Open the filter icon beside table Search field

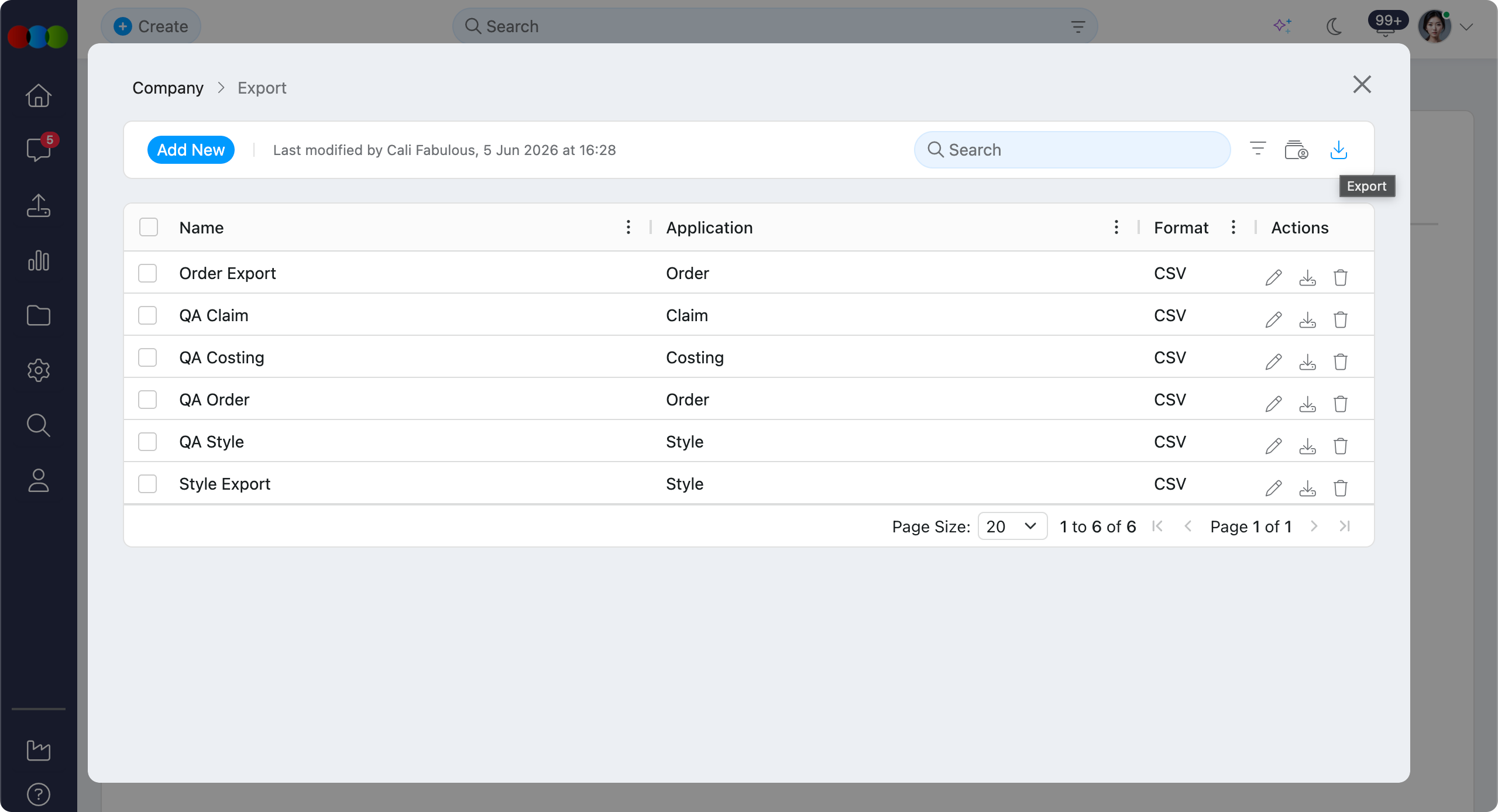coord(1258,149)
